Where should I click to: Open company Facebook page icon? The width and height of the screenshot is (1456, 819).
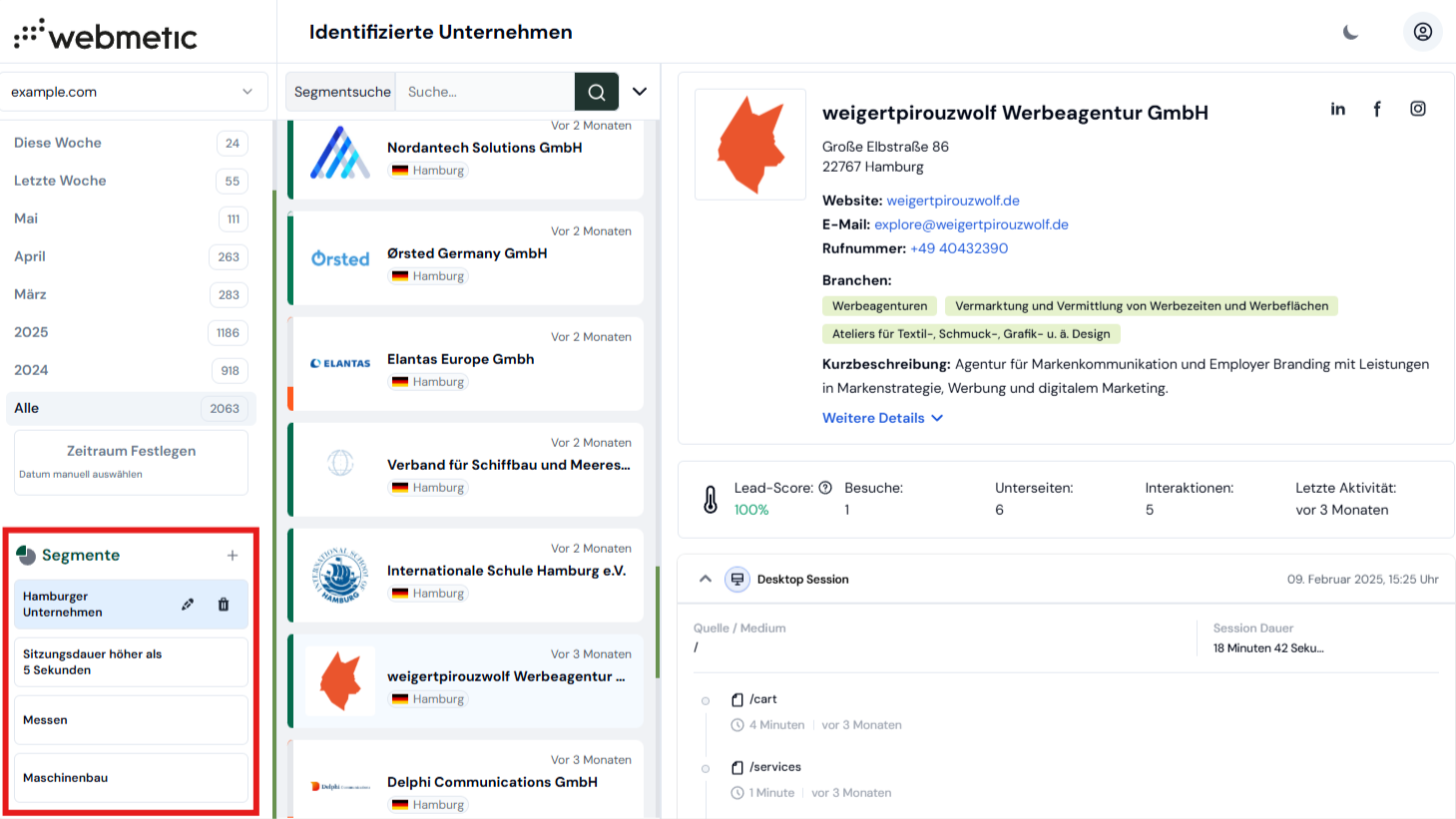point(1377,109)
